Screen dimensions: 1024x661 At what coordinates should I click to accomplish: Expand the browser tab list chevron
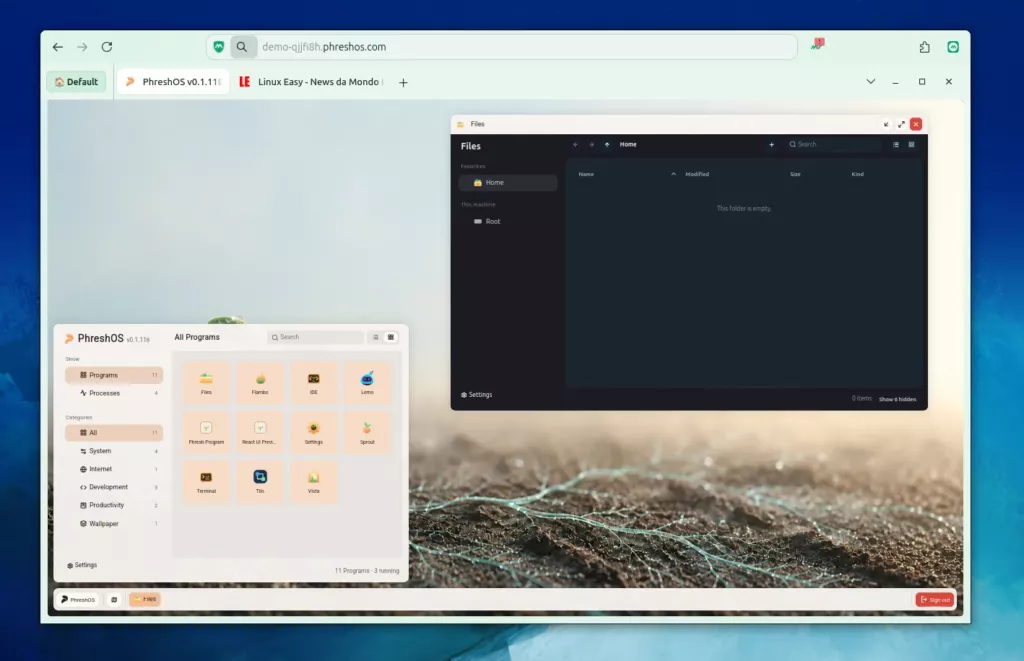click(871, 82)
